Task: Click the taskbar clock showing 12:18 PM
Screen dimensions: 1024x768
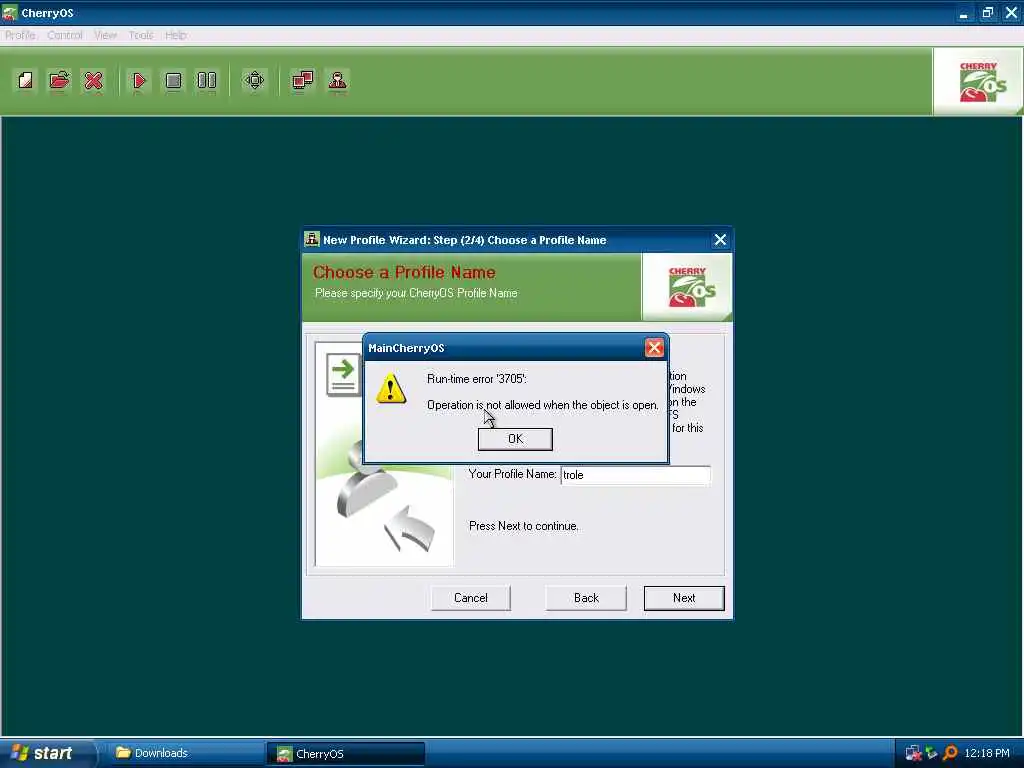Action: pyautogui.click(x=987, y=753)
